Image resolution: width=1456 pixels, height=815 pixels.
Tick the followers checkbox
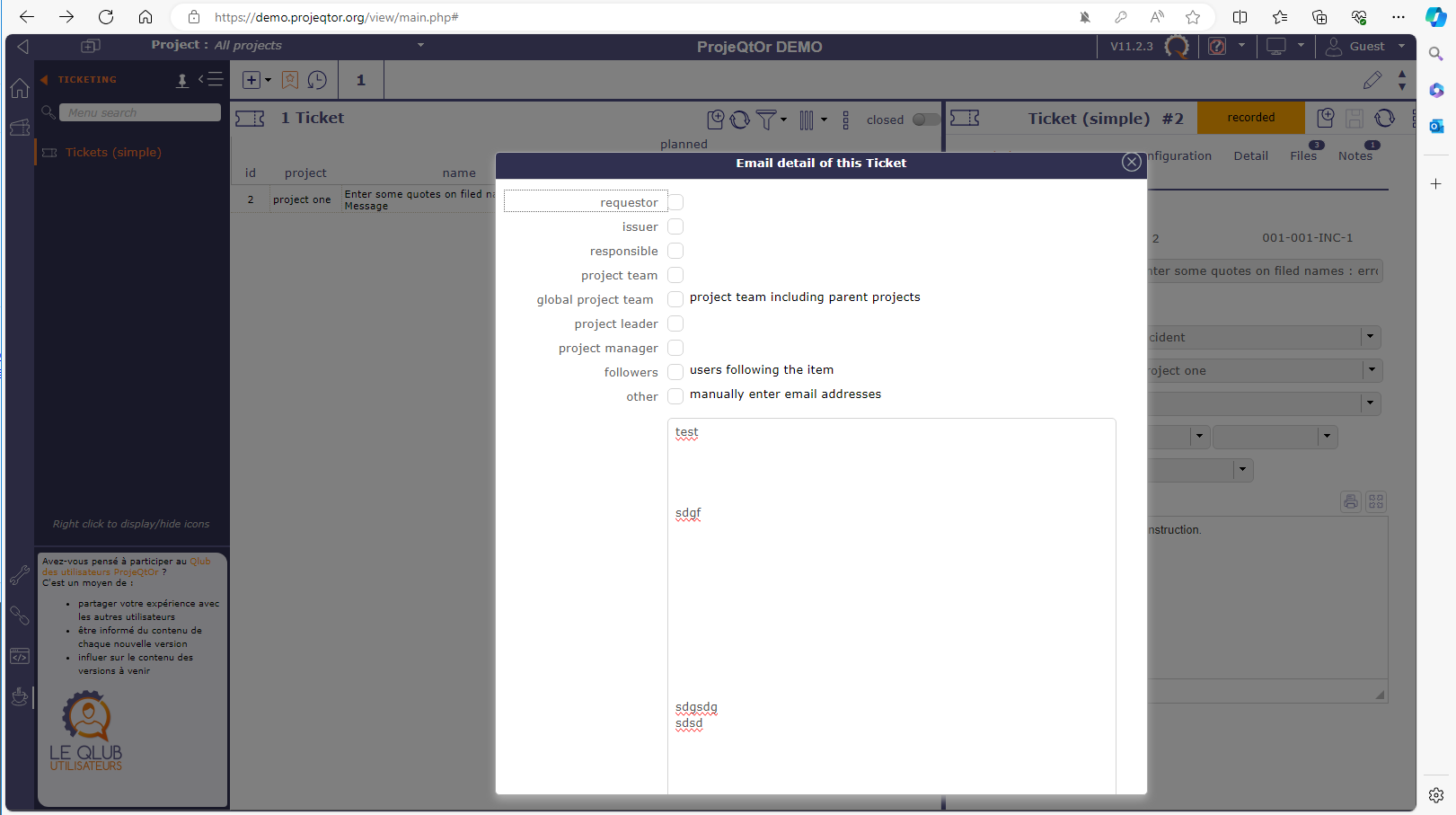pyautogui.click(x=675, y=372)
